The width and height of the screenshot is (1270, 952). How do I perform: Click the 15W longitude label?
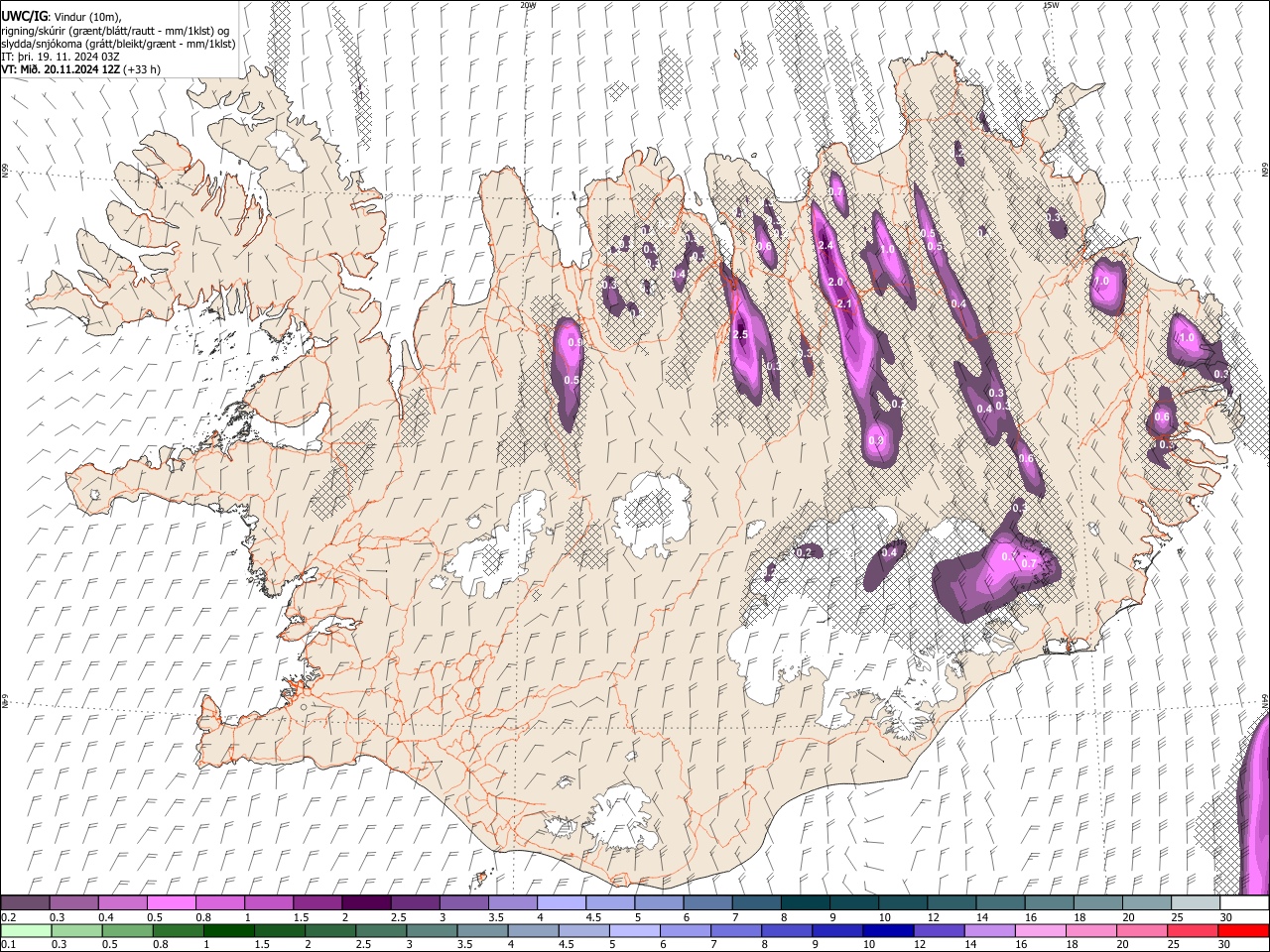(1051, 5)
